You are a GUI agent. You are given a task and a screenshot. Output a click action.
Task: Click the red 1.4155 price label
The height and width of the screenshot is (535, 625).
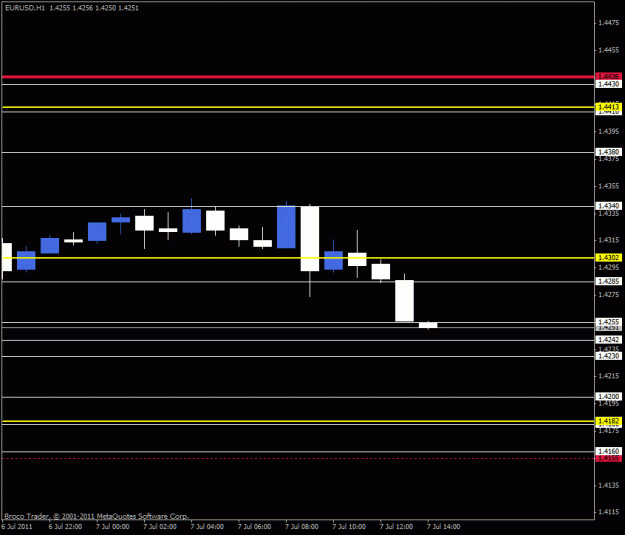coord(609,458)
